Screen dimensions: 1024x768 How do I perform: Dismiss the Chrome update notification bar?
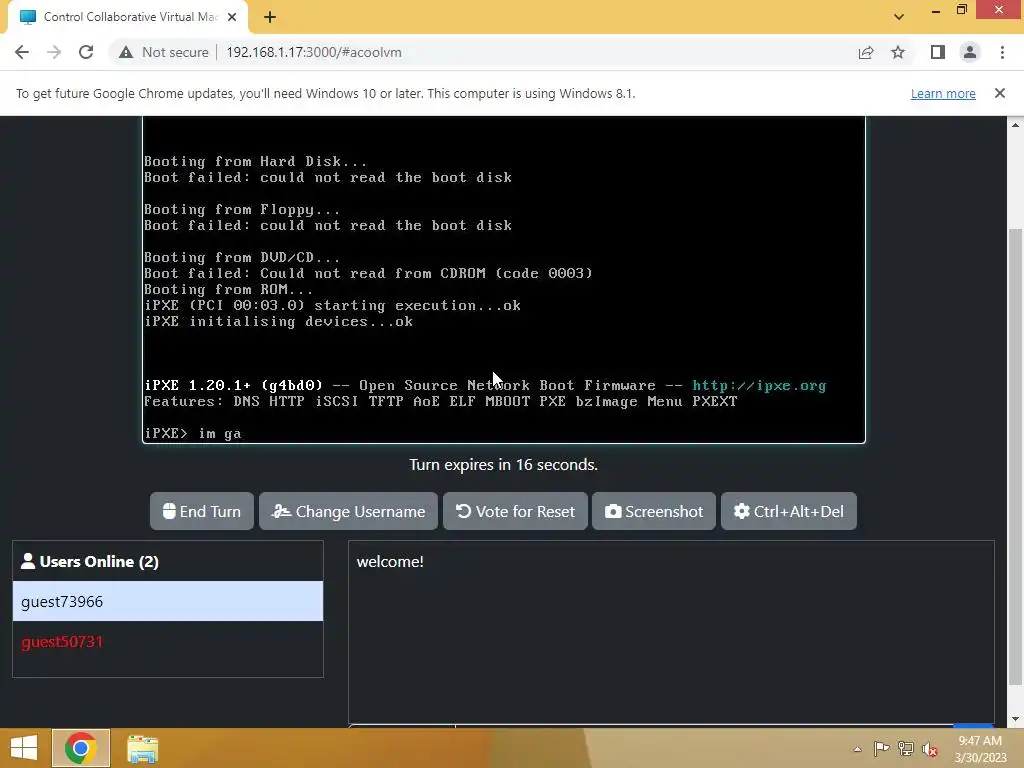1000,93
